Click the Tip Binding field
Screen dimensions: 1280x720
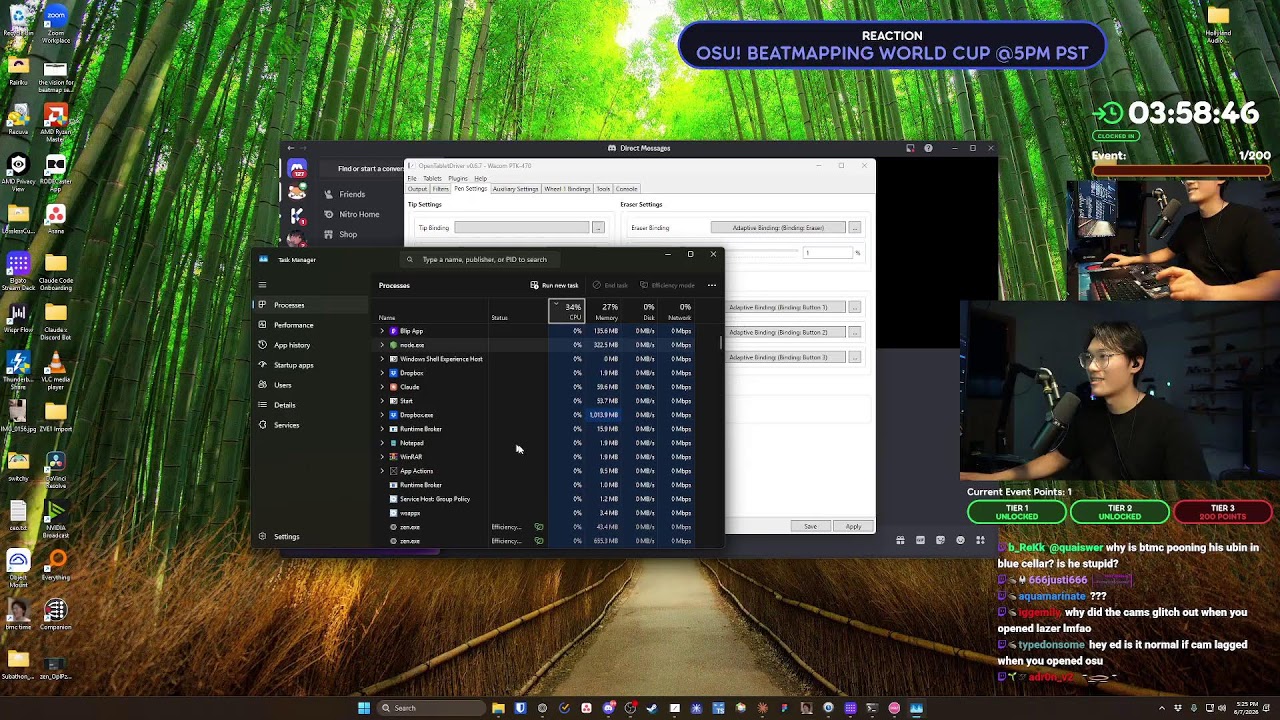[x=522, y=228]
